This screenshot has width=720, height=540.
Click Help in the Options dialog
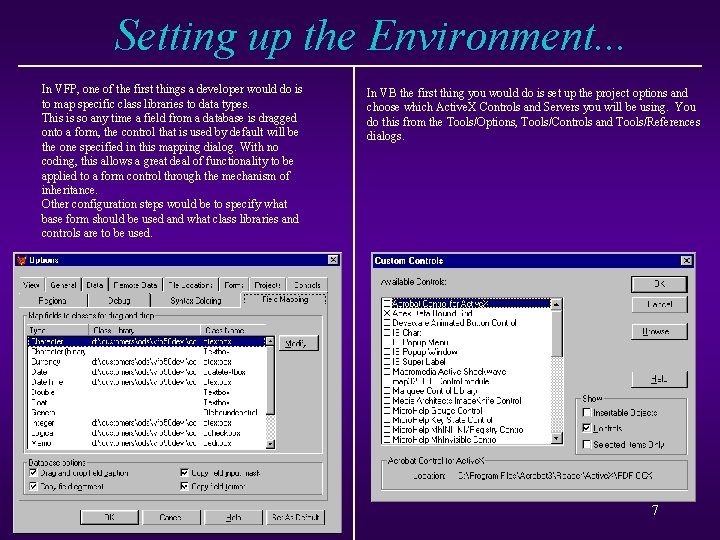coord(233,517)
